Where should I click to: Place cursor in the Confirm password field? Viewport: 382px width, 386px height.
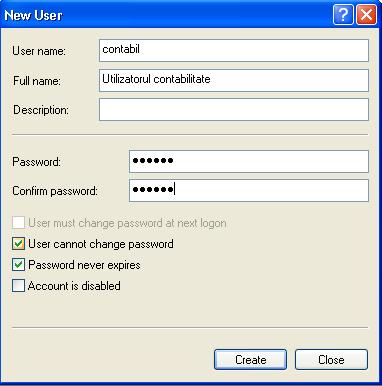[x=249, y=190]
